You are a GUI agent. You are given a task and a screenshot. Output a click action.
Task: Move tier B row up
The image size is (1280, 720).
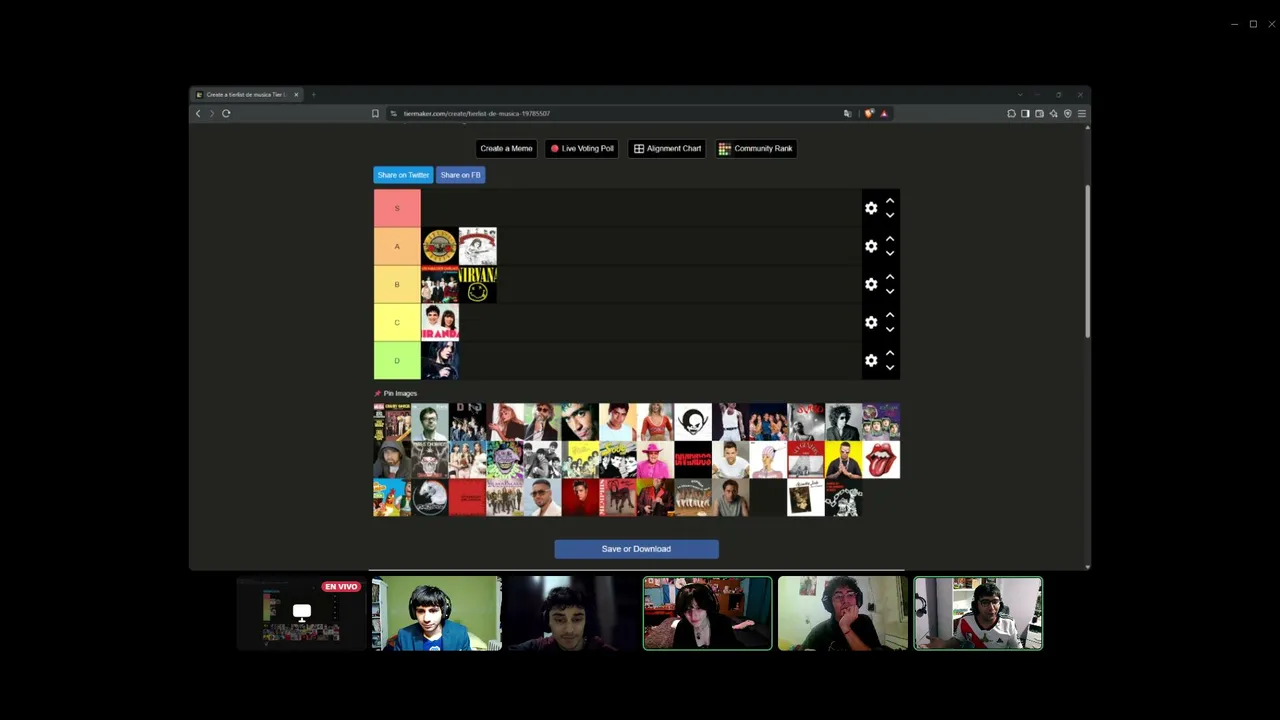coord(890,277)
